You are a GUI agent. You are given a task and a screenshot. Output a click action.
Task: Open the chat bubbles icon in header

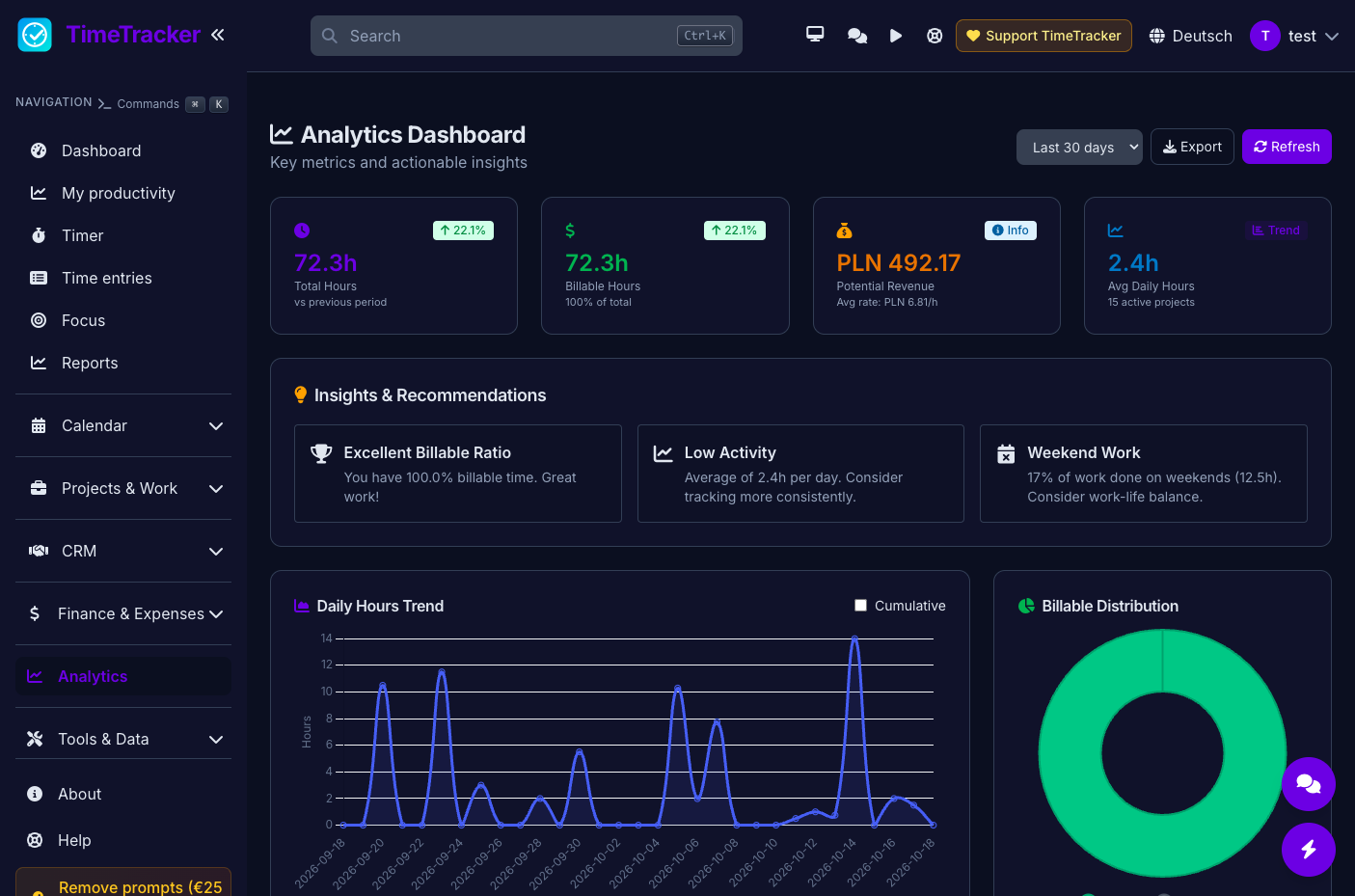(x=857, y=36)
